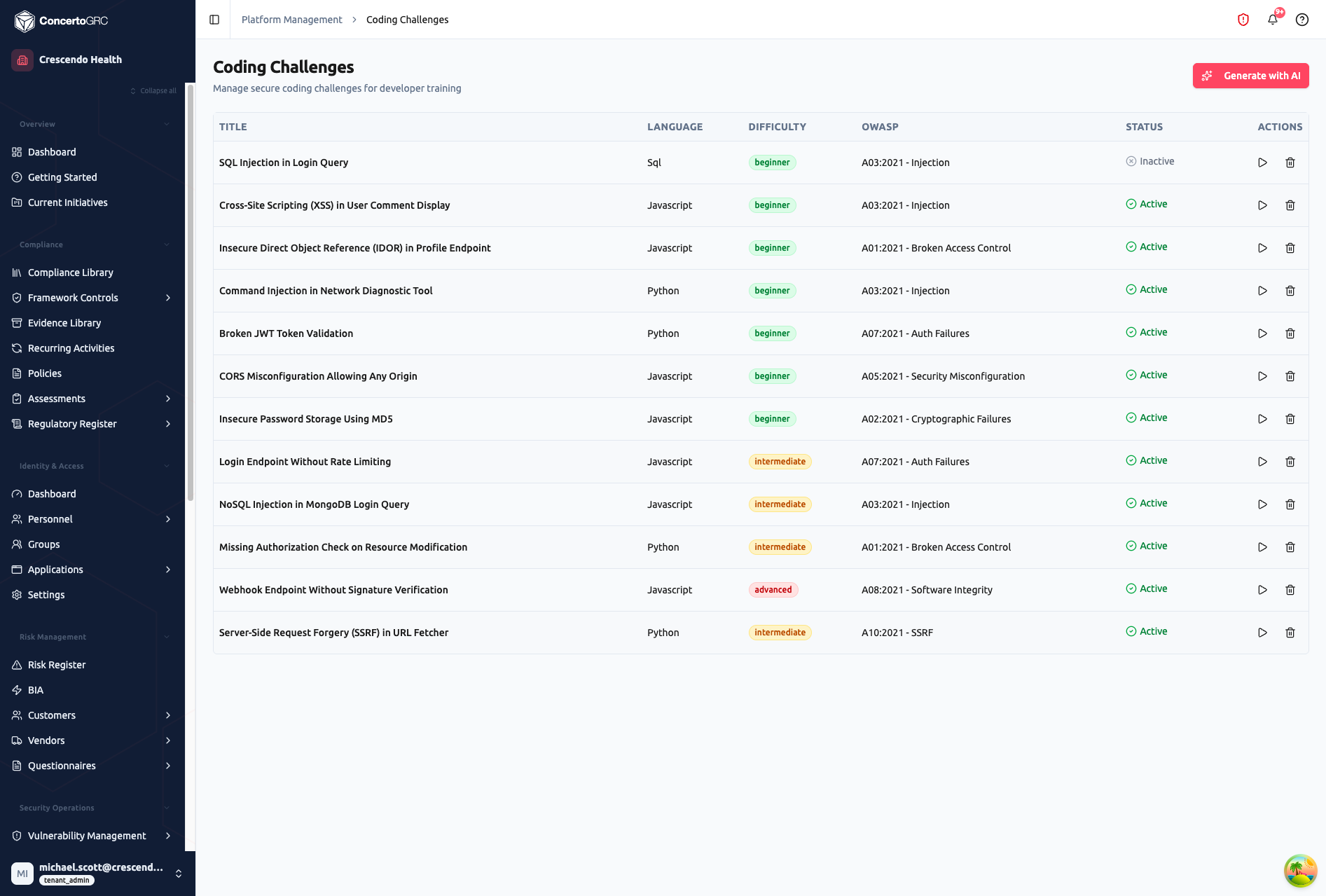The width and height of the screenshot is (1326, 896).
Task: Expand Vulnerability Management submenu
Action: pyautogui.click(x=168, y=836)
